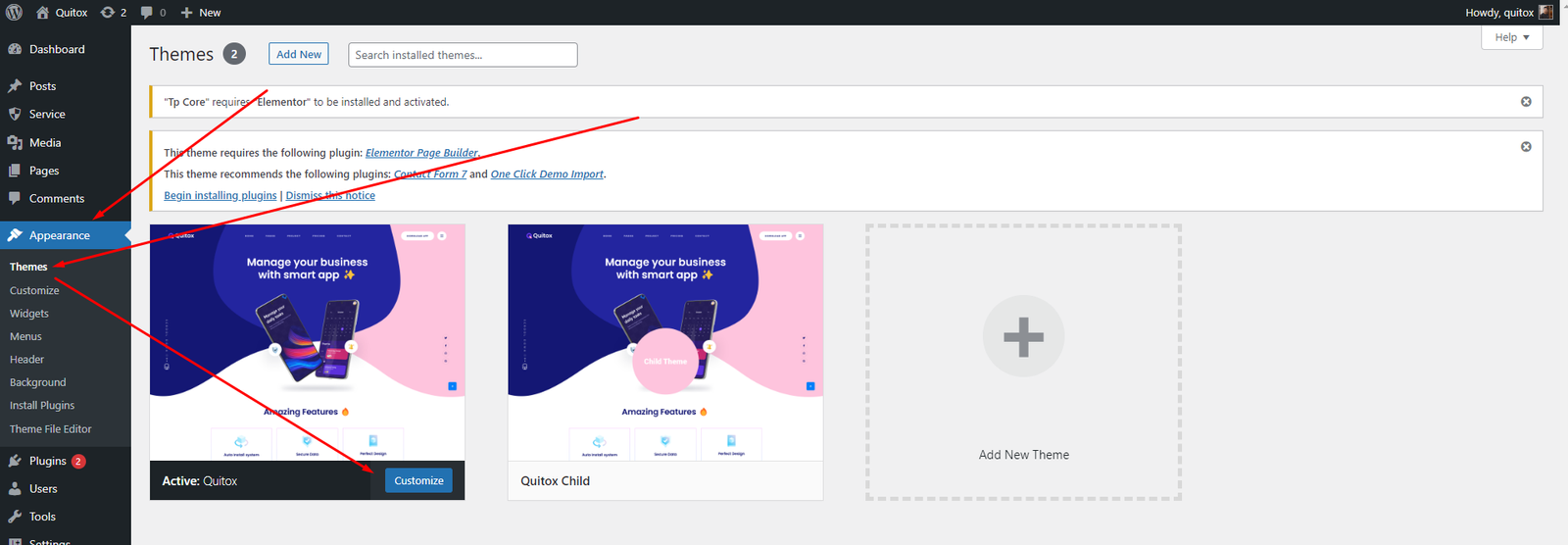Click the Customize button on Quitox theme
The height and width of the screenshot is (545, 1568).
click(x=418, y=481)
